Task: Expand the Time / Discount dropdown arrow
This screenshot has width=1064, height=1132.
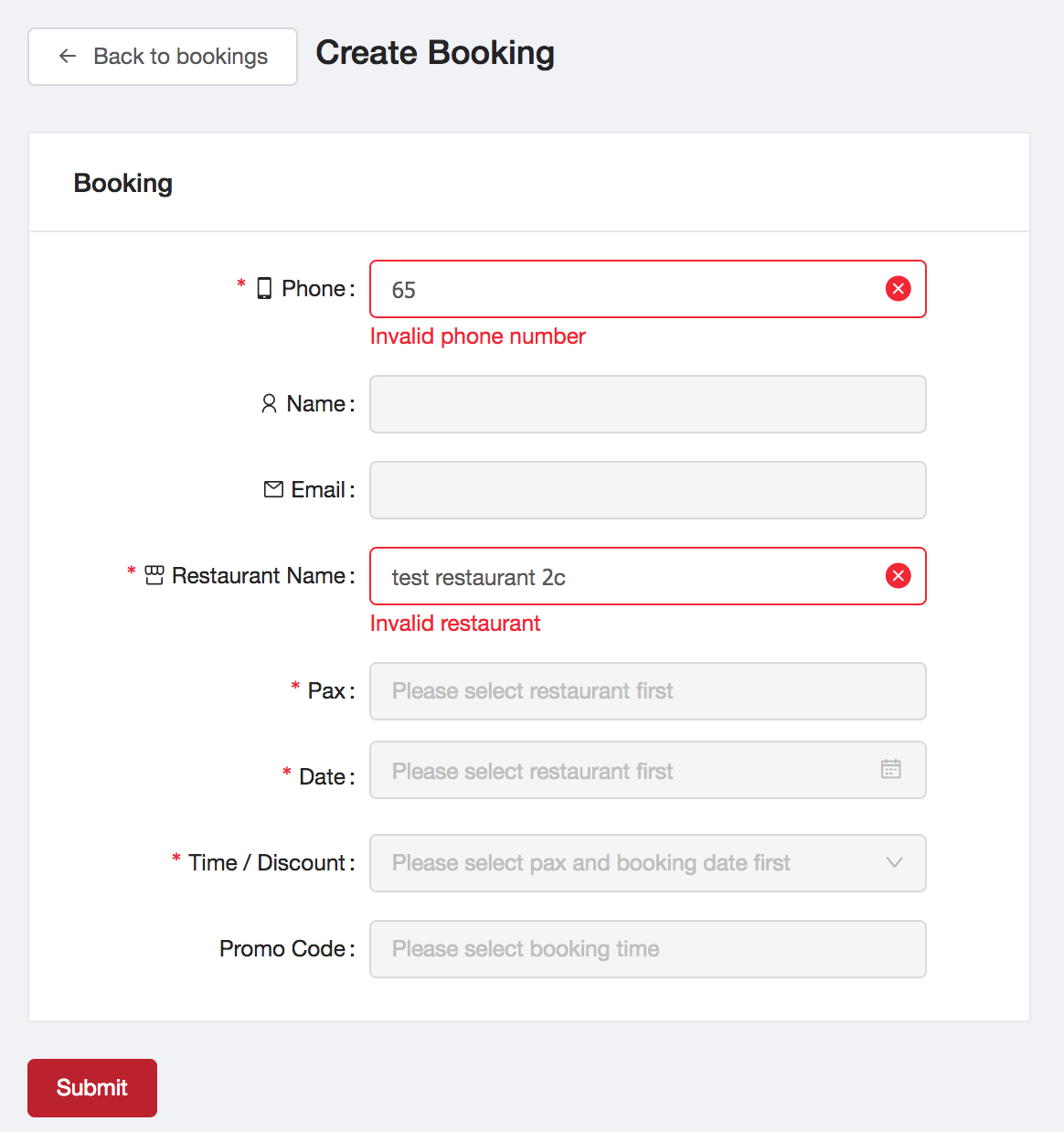Action: coord(895,862)
